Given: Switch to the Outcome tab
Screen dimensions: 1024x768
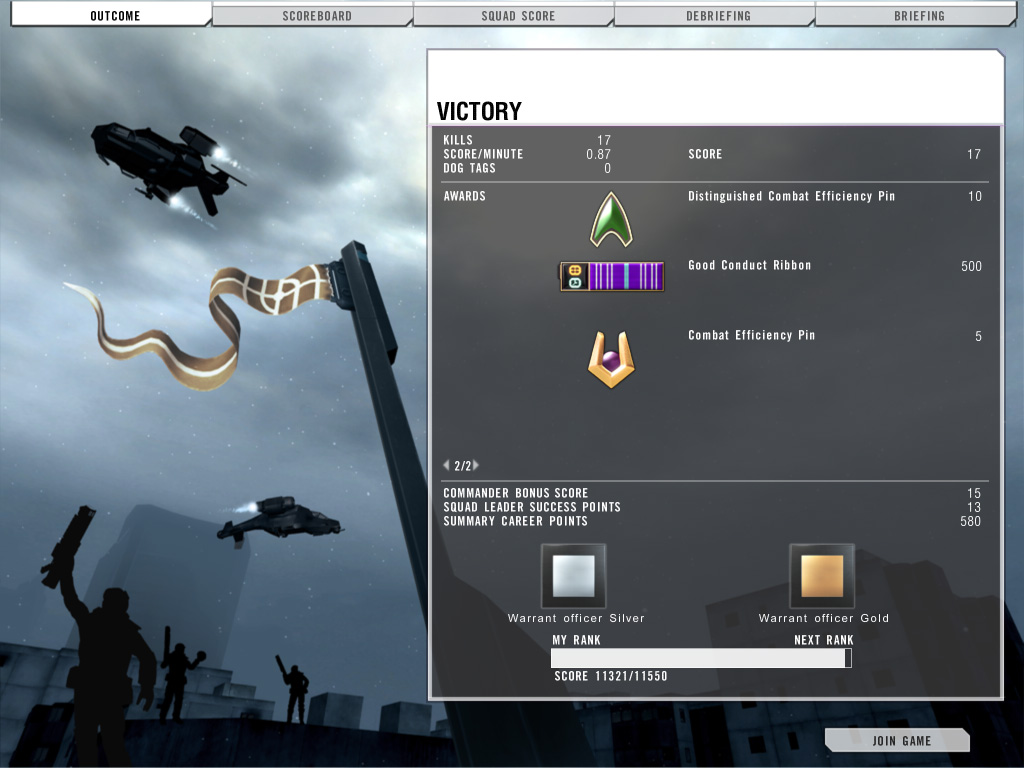Looking at the screenshot, I should [115, 16].
